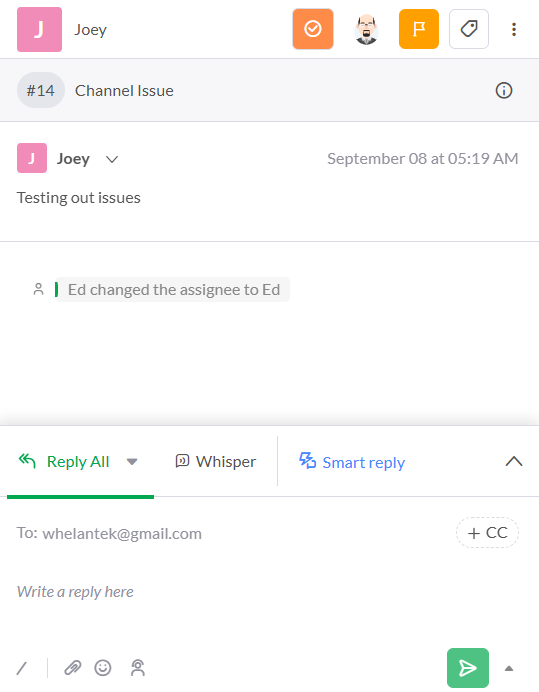This screenshot has height=692, width=539.
Task: Open send options arrow beside send button
Action: (x=509, y=668)
